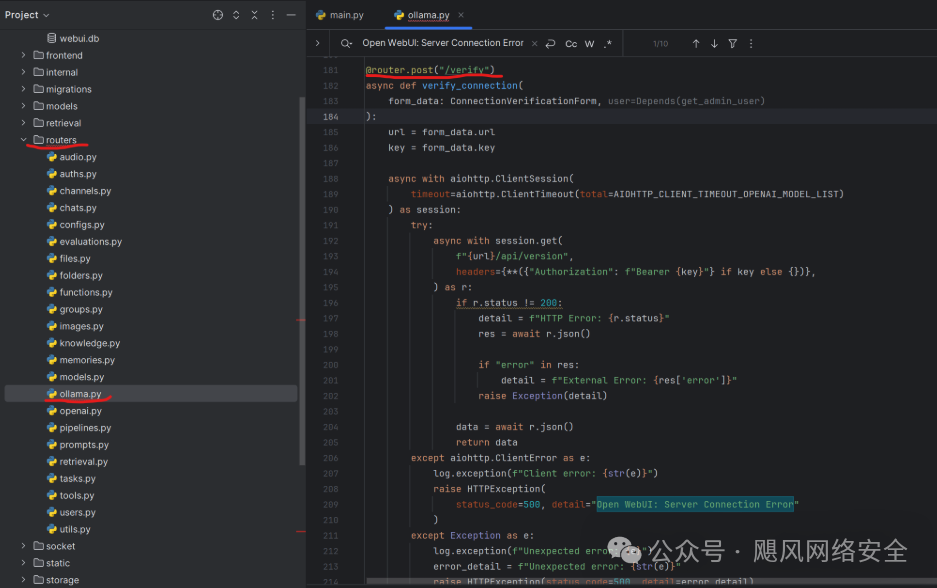Click the verify_connection function name
Viewport: 937px width, 588px height.
[x=470, y=85]
